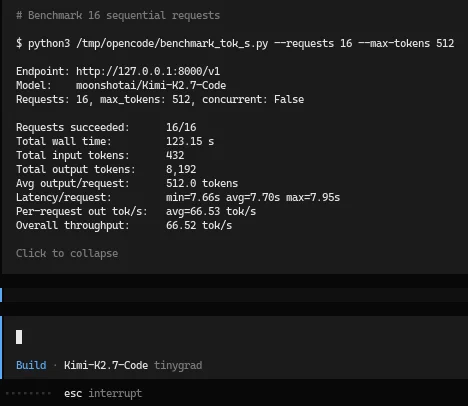468x406 pixels.
Task: Click the Total wall time 123.15 s value
Action: pyautogui.click(x=190, y=141)
